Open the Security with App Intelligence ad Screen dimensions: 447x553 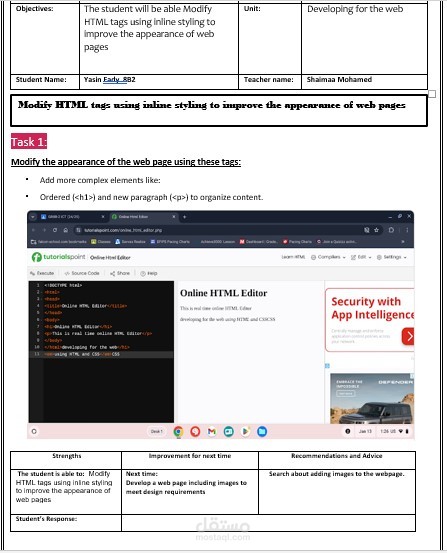[x=369, y=320]
